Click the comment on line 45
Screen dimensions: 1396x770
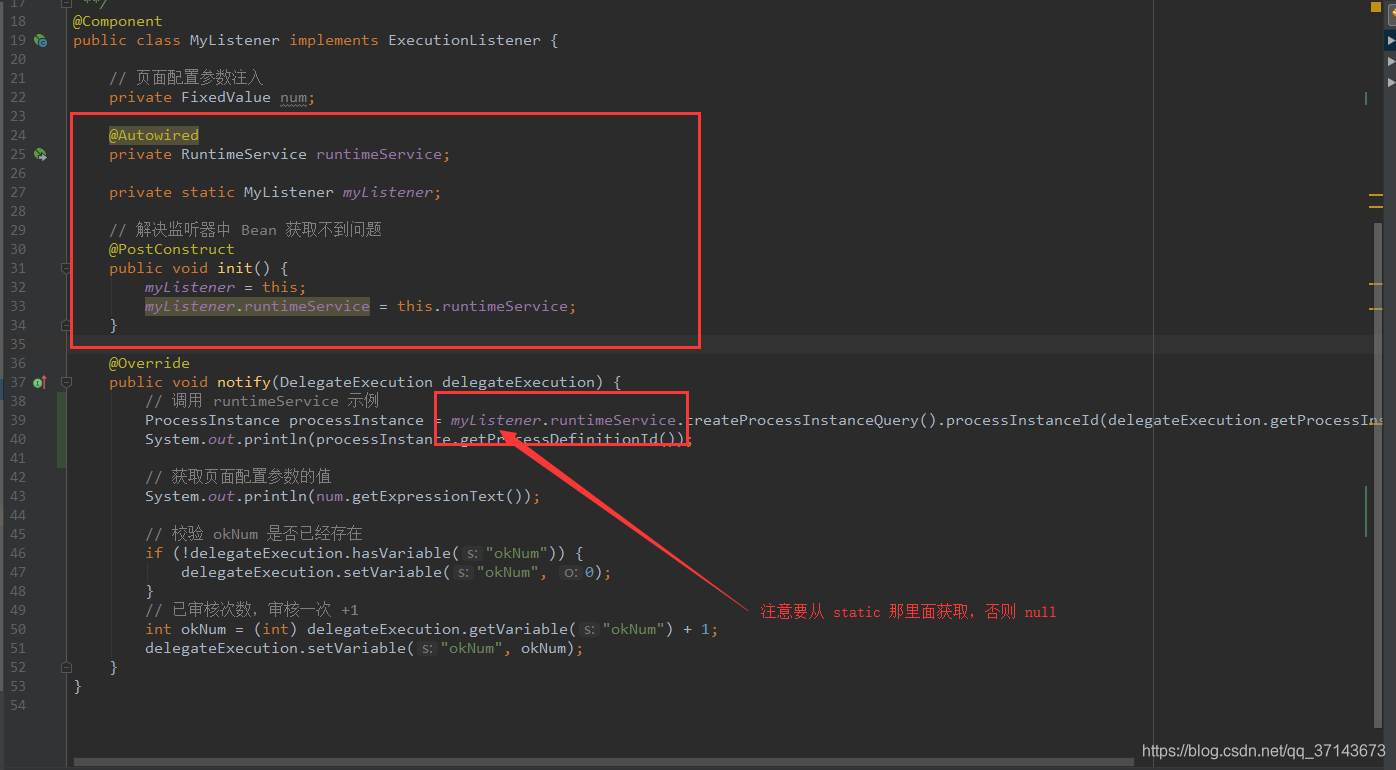[254, 534]
